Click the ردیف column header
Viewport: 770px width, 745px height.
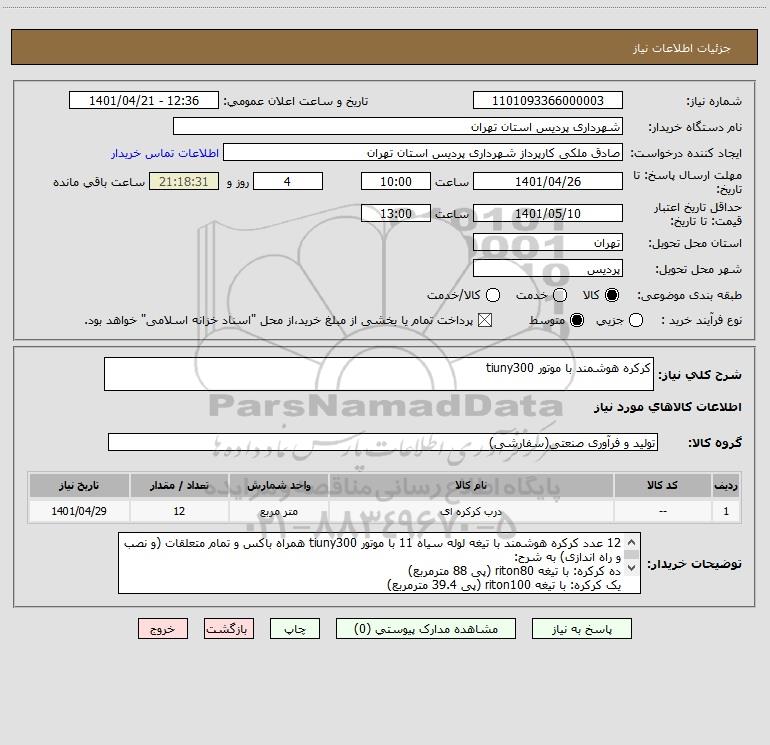[726, 485]
